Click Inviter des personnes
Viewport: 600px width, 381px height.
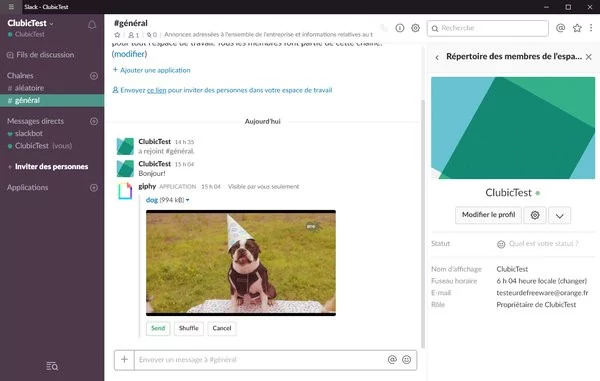click(51, 166)
